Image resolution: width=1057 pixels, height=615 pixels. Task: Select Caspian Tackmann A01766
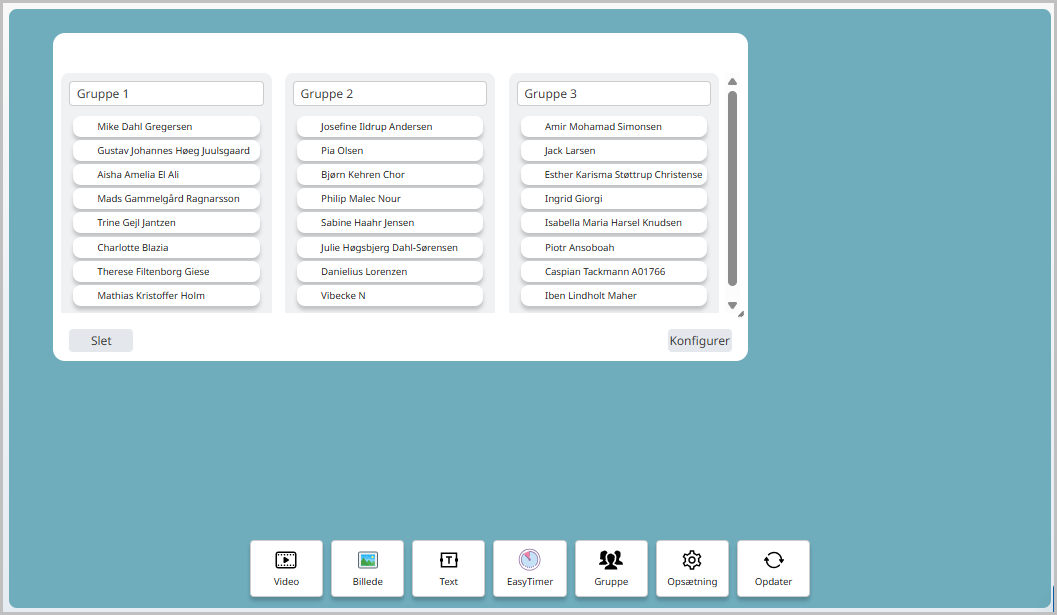614,272
